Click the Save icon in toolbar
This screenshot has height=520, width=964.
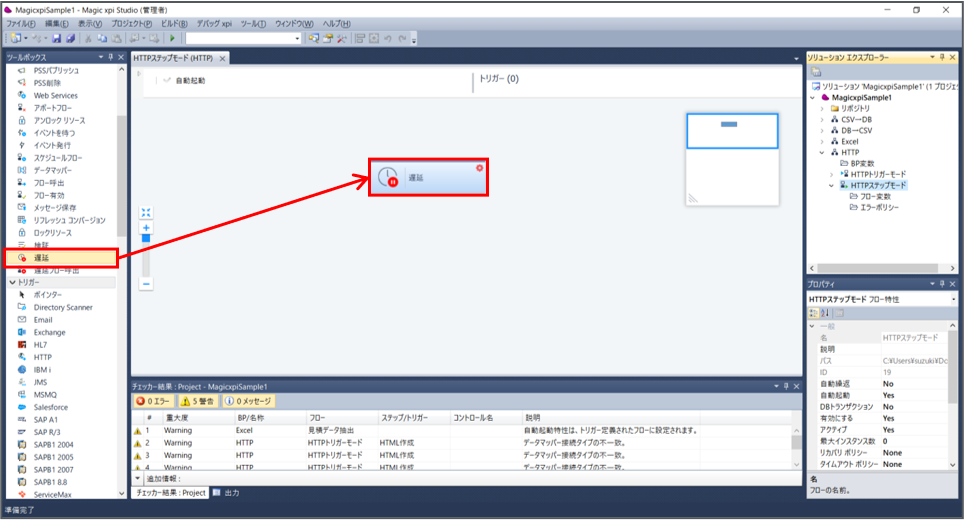(57, 38)
